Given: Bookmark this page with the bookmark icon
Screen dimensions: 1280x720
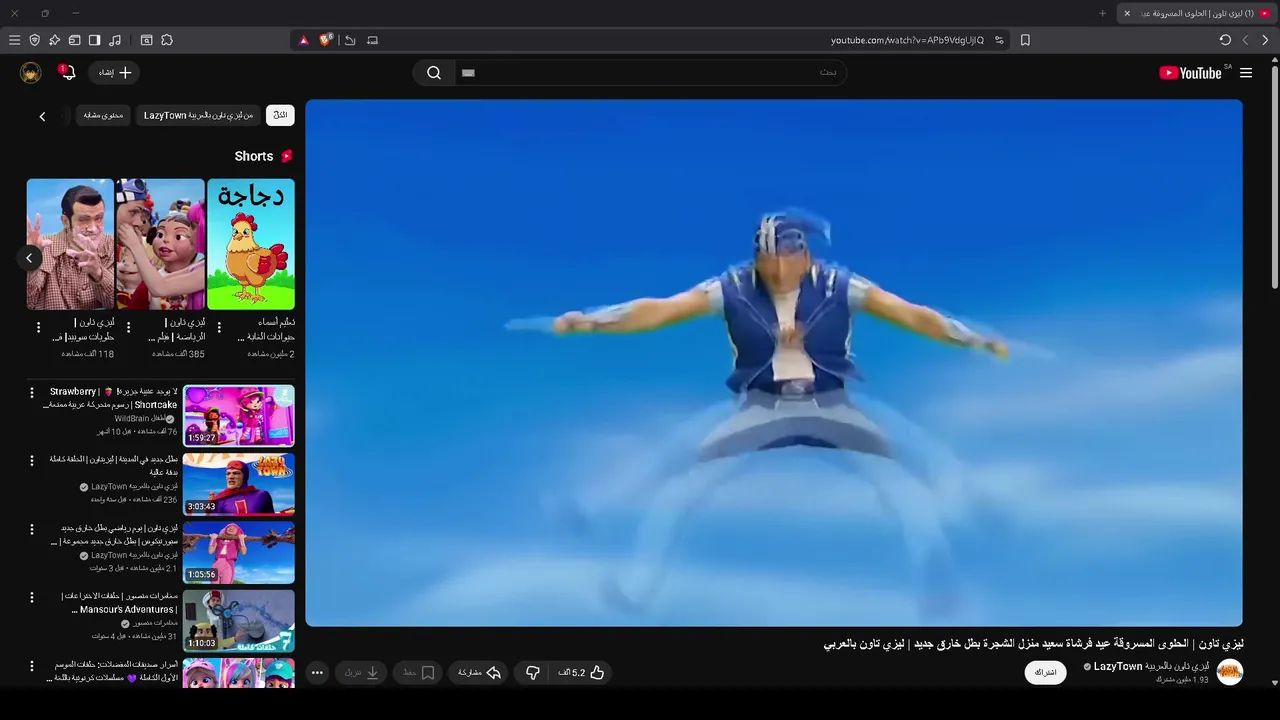Looking at the screenshot, I should point(1025,40).
